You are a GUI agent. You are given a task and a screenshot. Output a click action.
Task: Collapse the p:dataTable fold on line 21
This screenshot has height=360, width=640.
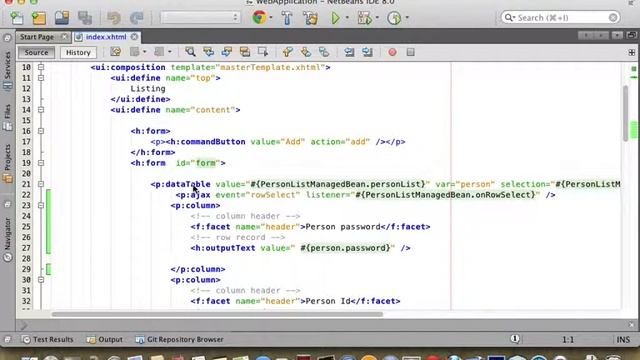coord(41,184)
